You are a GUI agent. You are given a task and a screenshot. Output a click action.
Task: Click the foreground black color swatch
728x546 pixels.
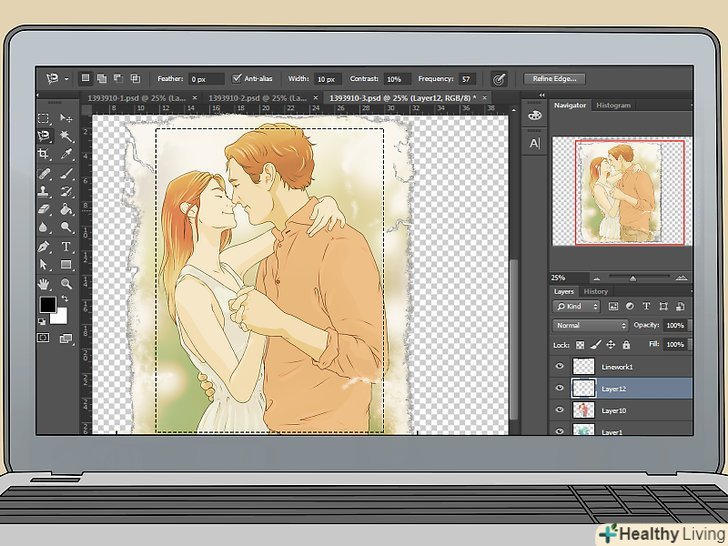click(47, 305)
